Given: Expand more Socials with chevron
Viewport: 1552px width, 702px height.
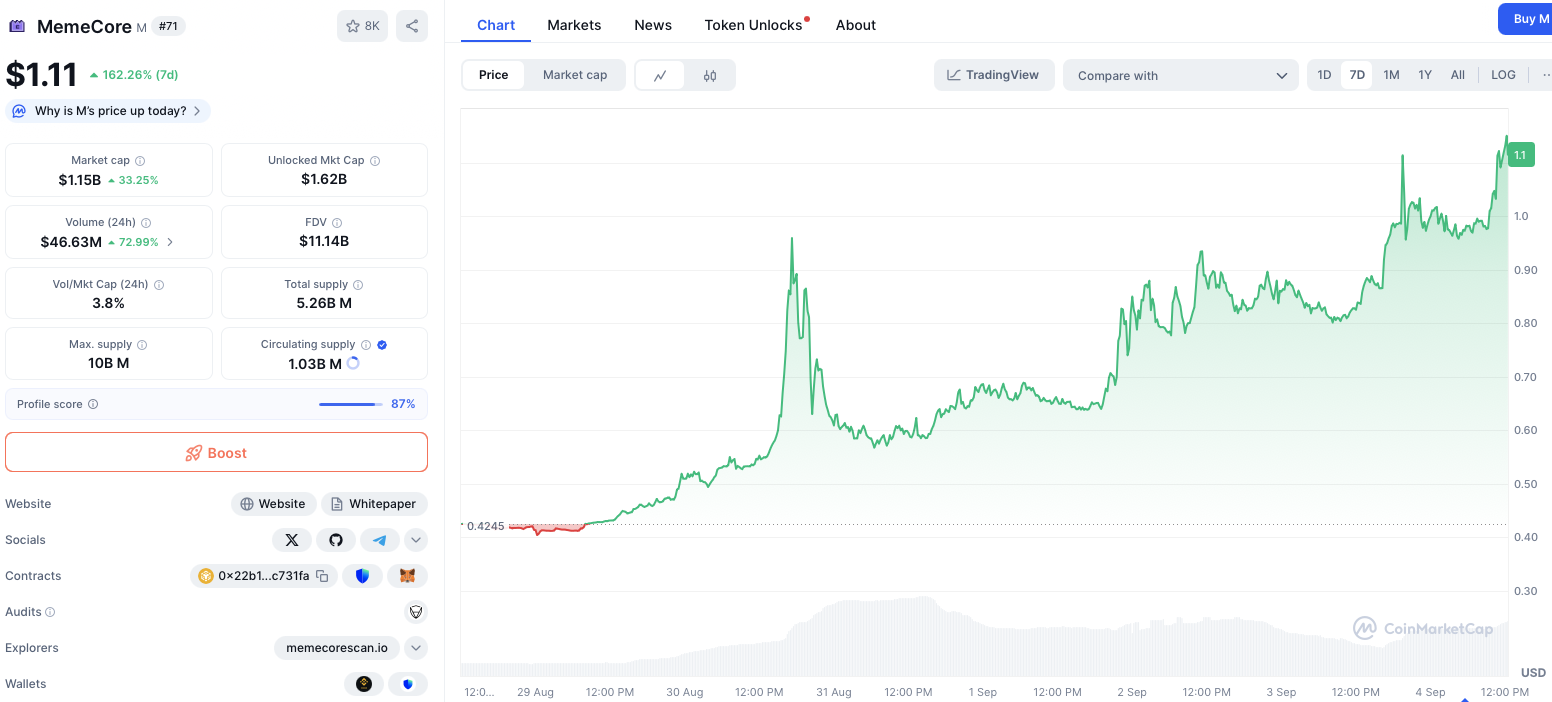Looking at the screenshot, I should pos(416,540).
